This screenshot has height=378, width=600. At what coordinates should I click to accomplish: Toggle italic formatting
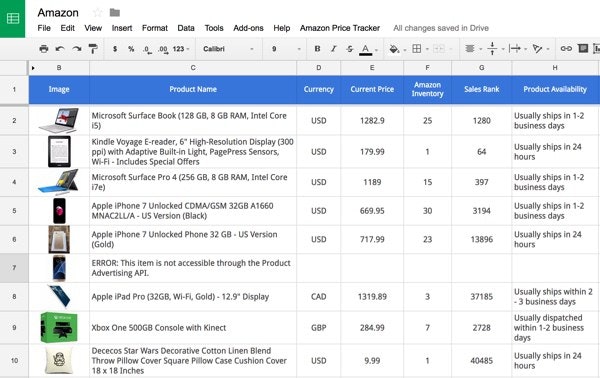(x=334, y=49)
